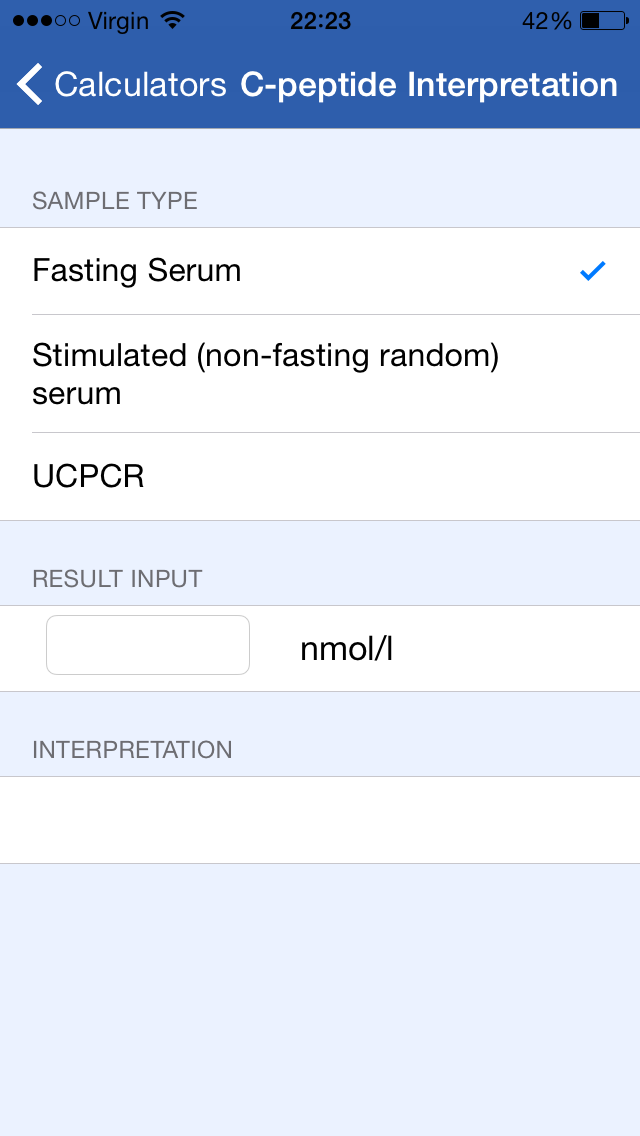The width and height of the screenshot is (640, 1136).
Task: Tap the blank area below Interpretation cell
Action: tap(320, 1000)
